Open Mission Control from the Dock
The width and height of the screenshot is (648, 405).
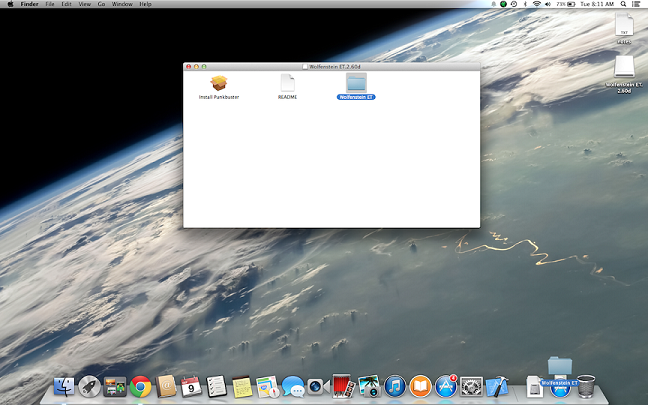coord(114,387)
